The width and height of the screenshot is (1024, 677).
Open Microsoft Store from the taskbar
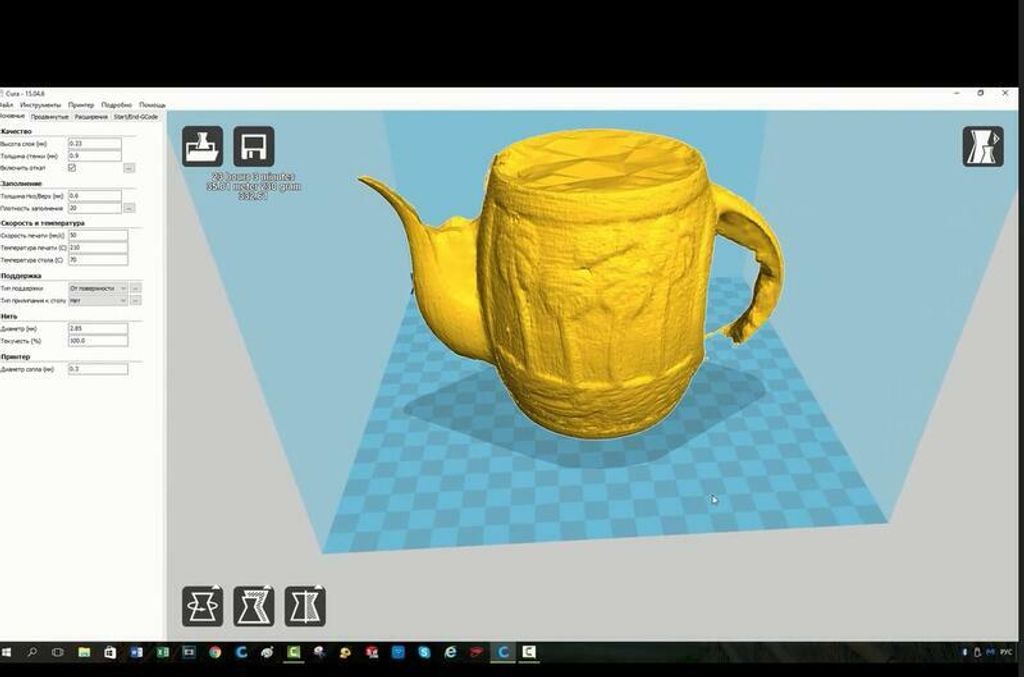click(110, 652)
